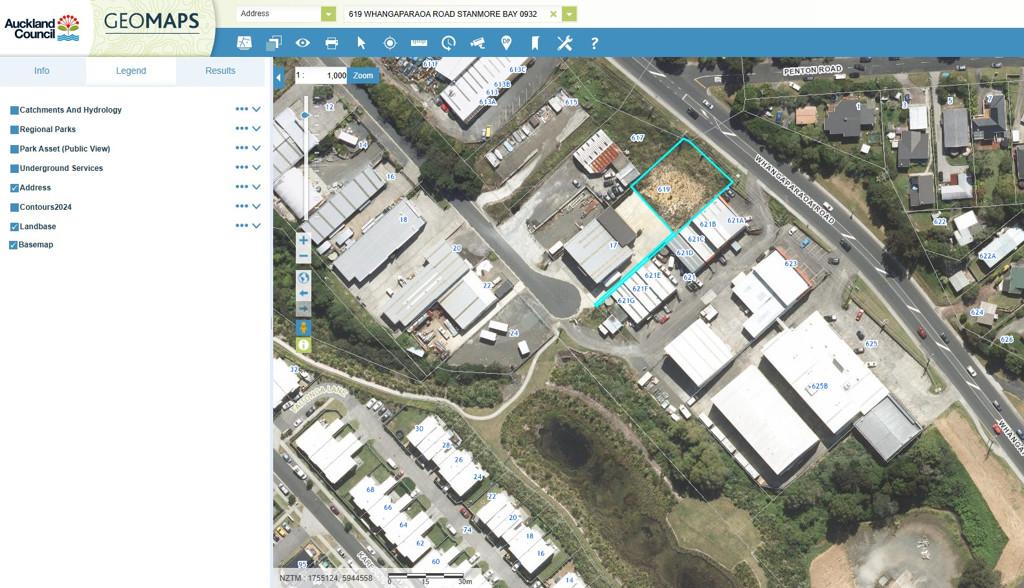Uncheck the Address layer checkbox

point(15,188)
